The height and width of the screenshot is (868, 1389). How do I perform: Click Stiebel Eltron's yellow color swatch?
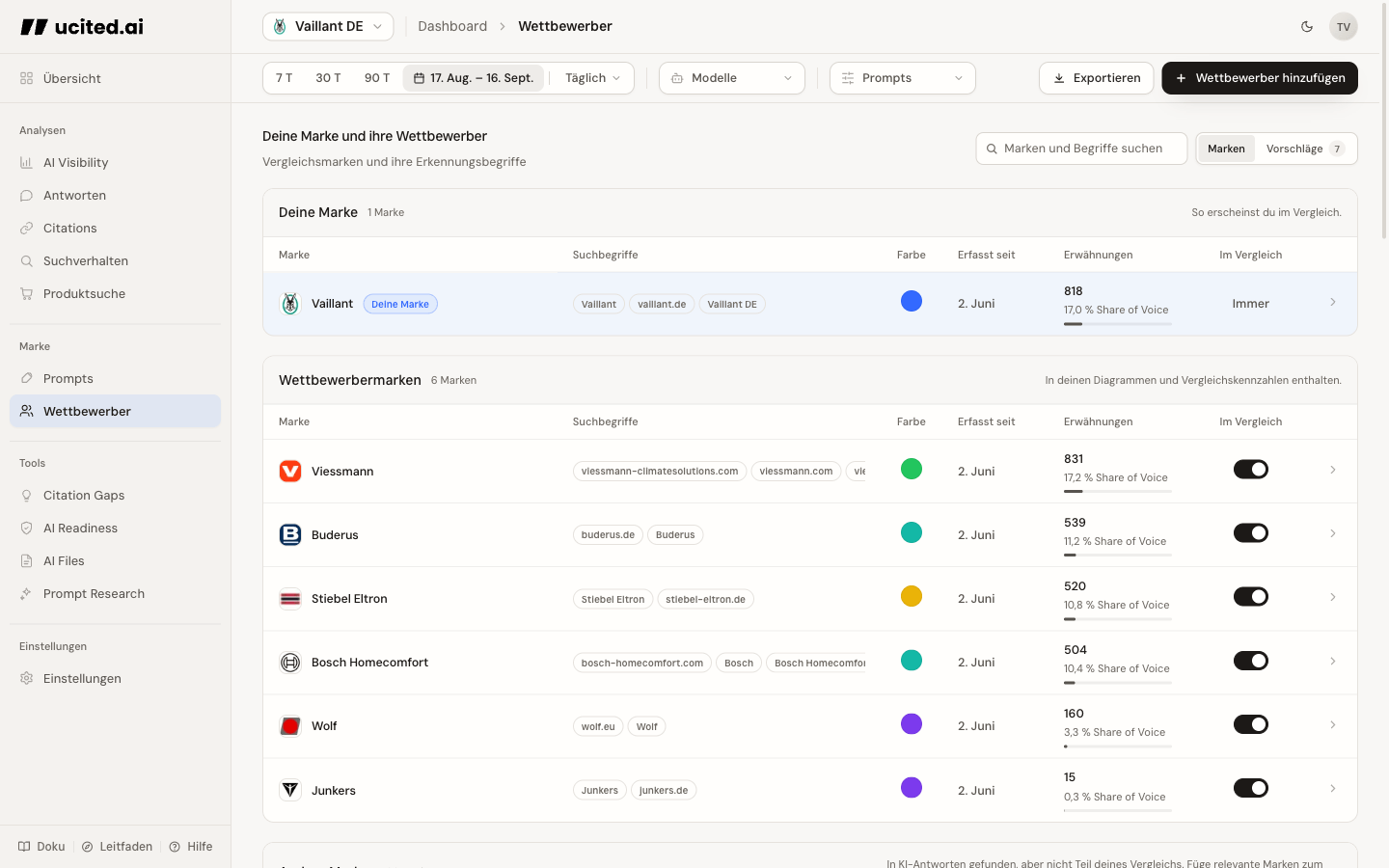912,596
